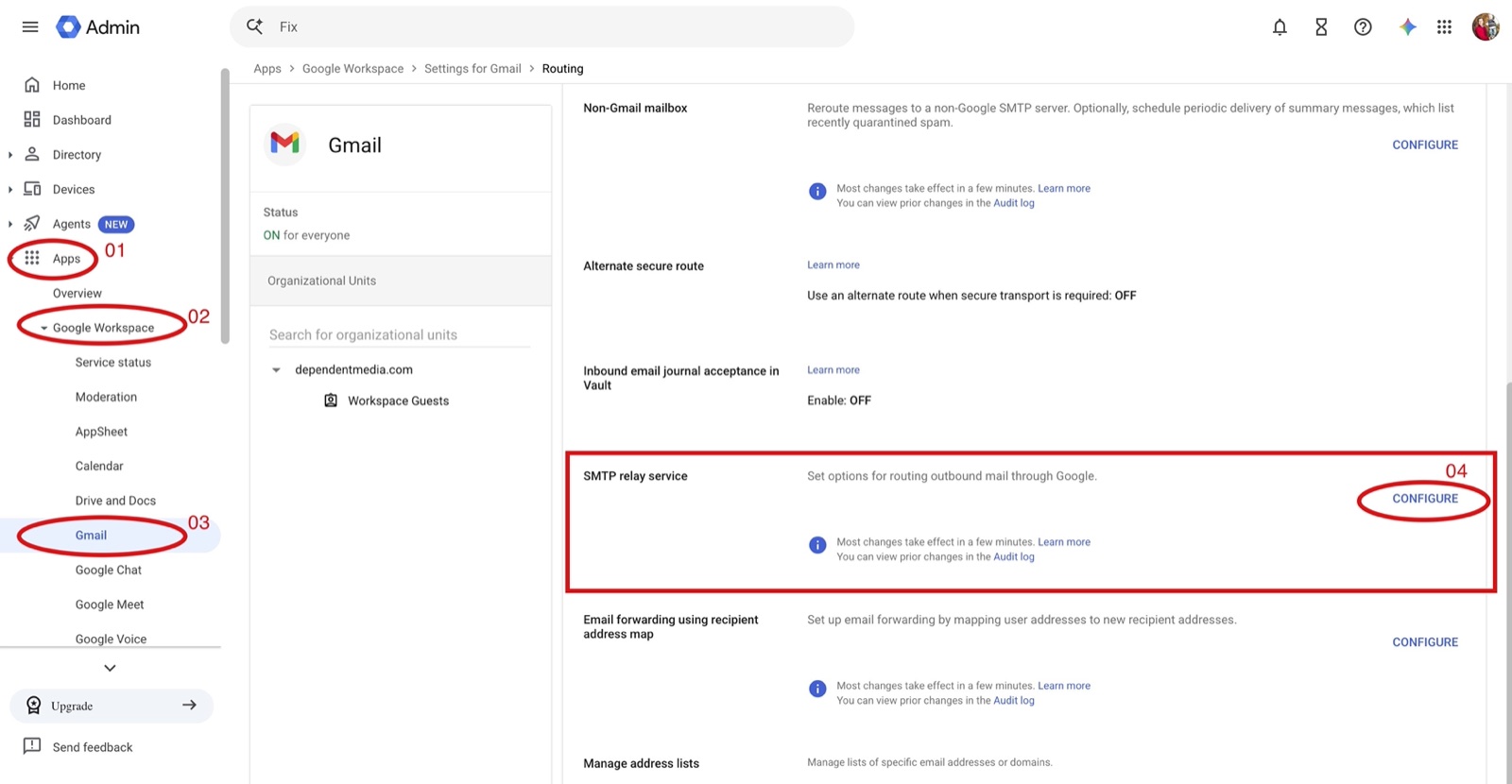
Task: Configure the SMTP relay service
Action: tap(1425, 498)
